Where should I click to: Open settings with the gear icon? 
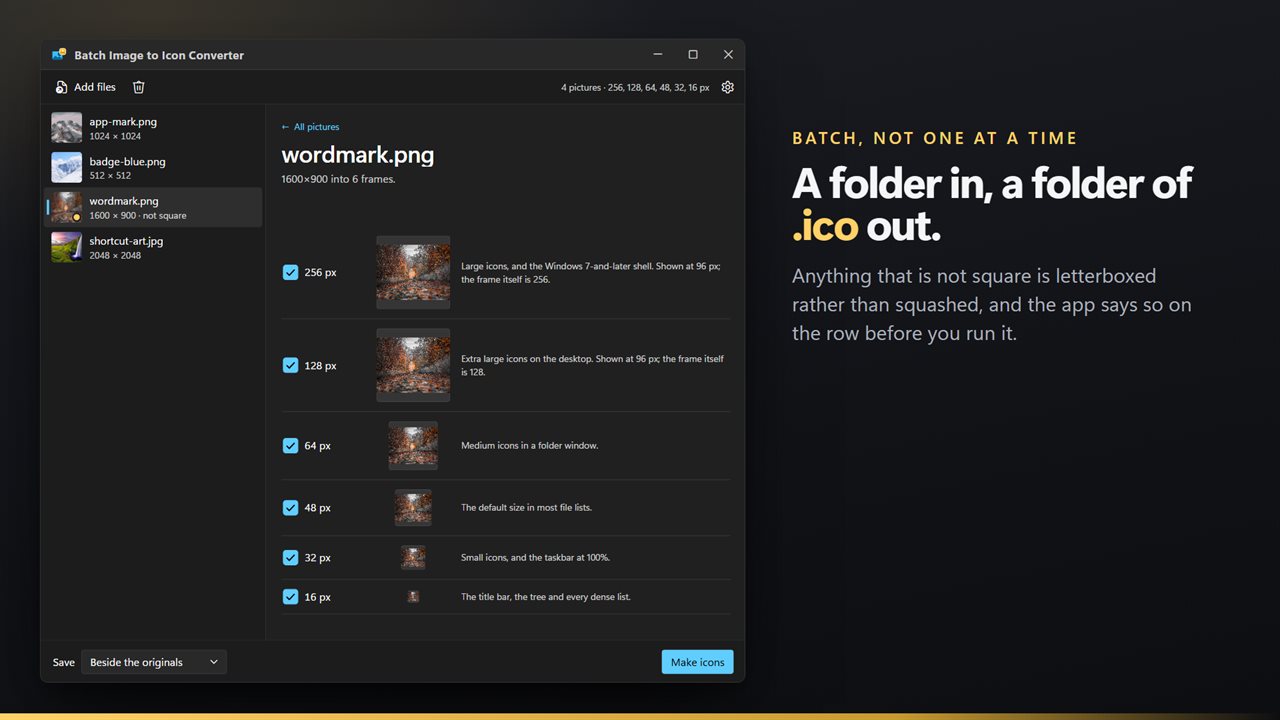727,87
